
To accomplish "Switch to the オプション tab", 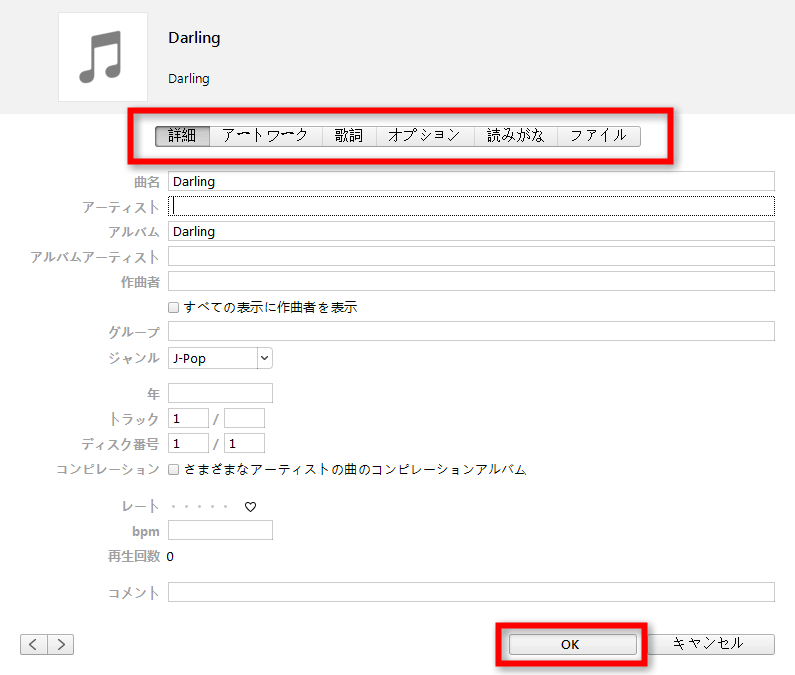I will (x=425, y=136).
